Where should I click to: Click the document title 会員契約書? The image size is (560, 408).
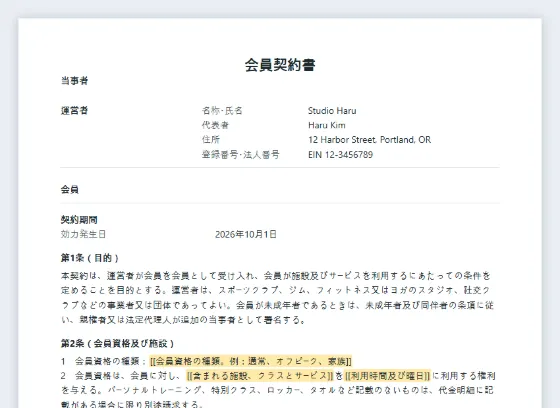click(280, 65)
